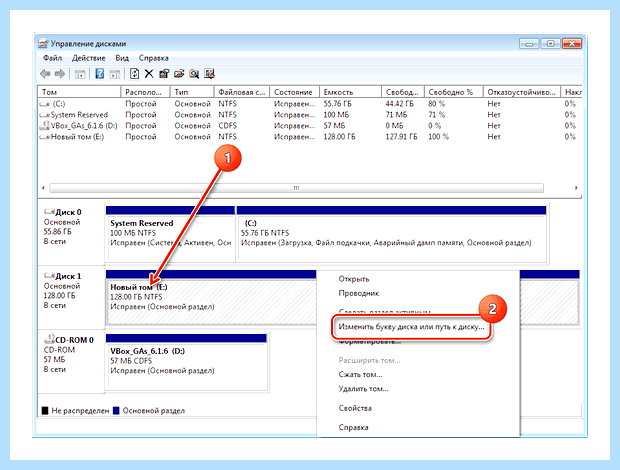Choose Проводник in the context menu
Viewport: 620px width, 470px height.
click(x=359, y=293)
